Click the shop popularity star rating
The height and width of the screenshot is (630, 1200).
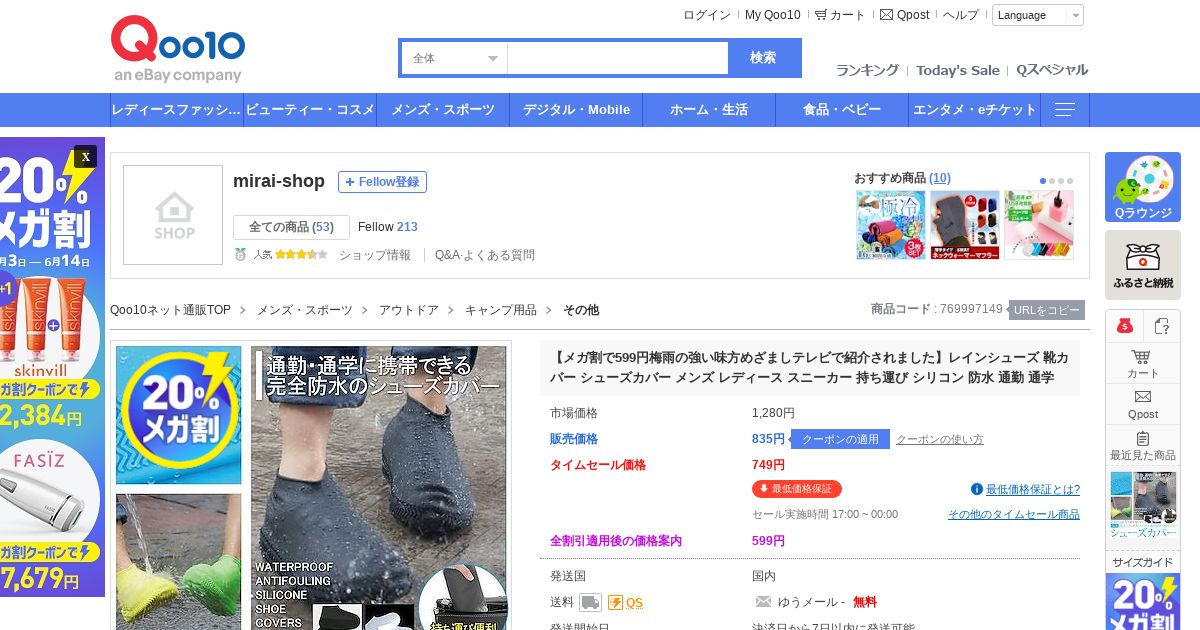[x=301, y=255]
